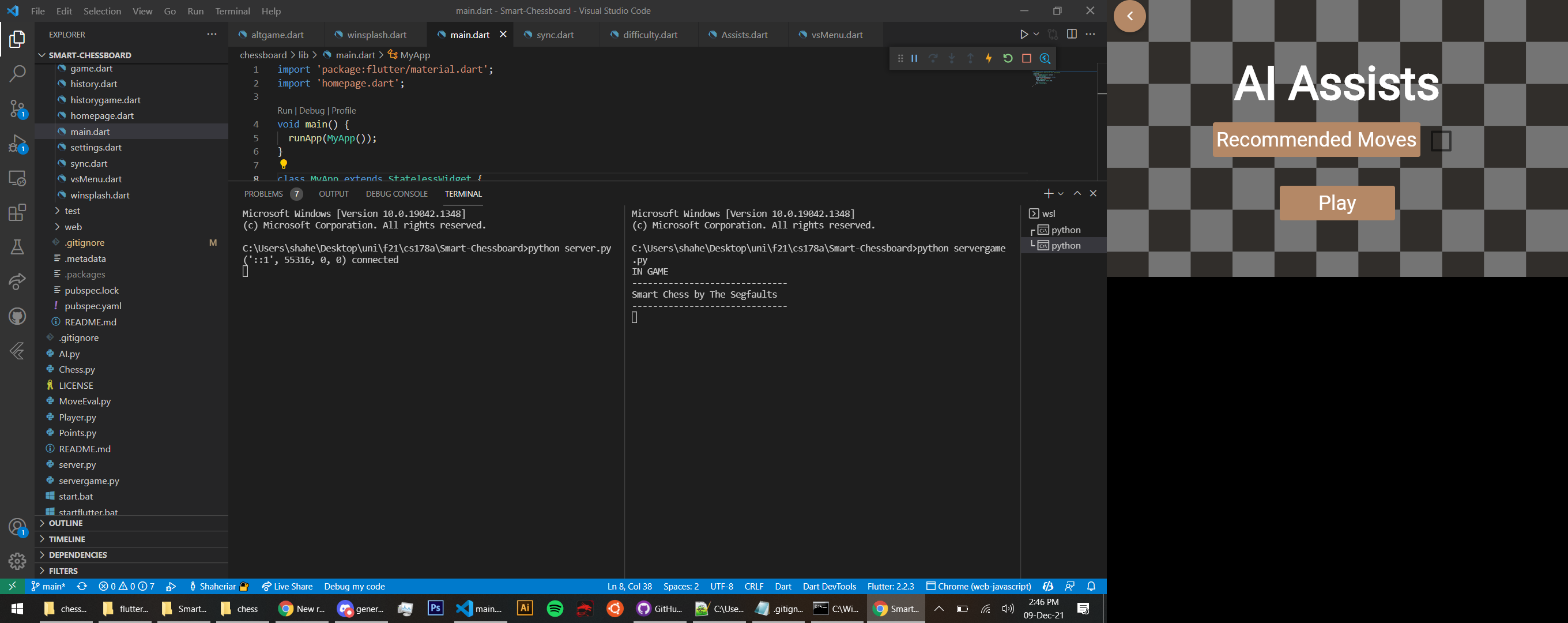Toggle the notifications bell in the status bar

coord(1091,586)
